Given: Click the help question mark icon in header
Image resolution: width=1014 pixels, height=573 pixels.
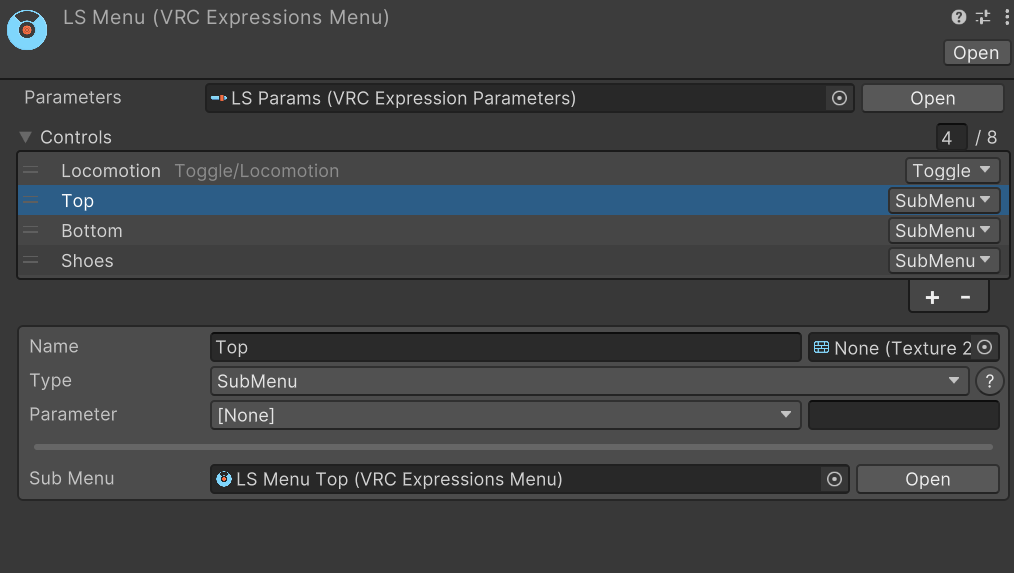Looking at the screenshot, I should point(958,17).
